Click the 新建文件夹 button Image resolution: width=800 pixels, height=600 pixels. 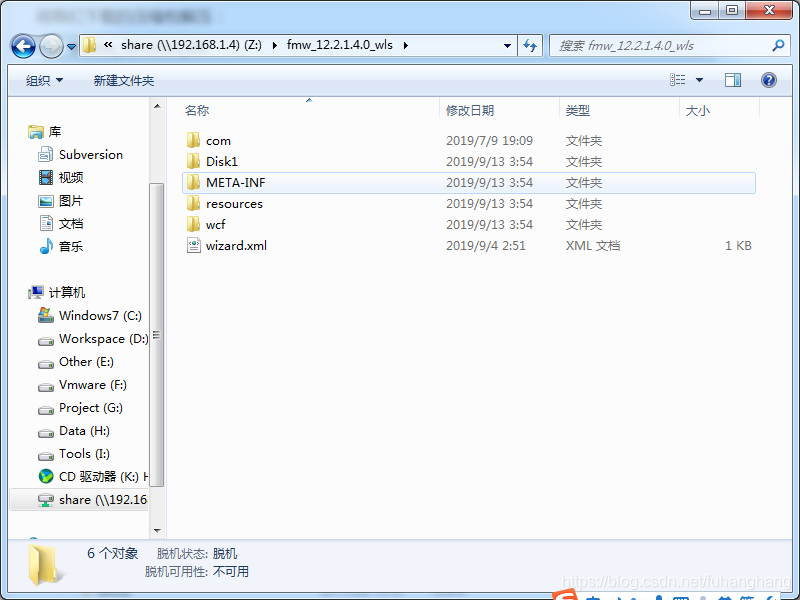click(124, 79)
